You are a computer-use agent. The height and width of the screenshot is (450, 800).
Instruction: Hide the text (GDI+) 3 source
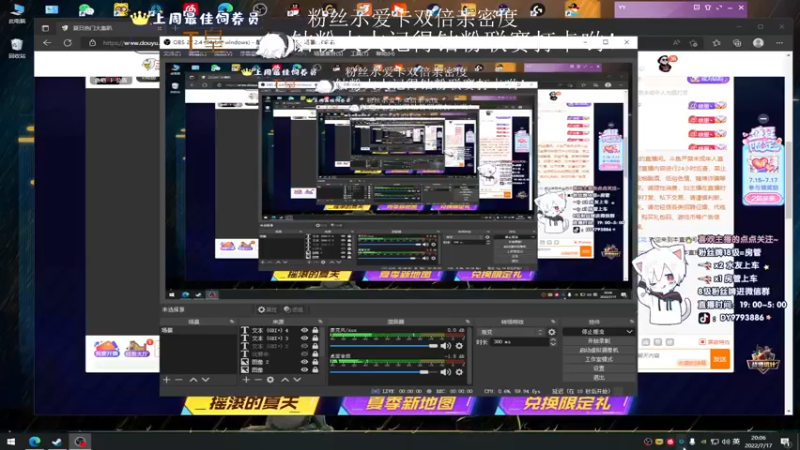pos(305,338)
